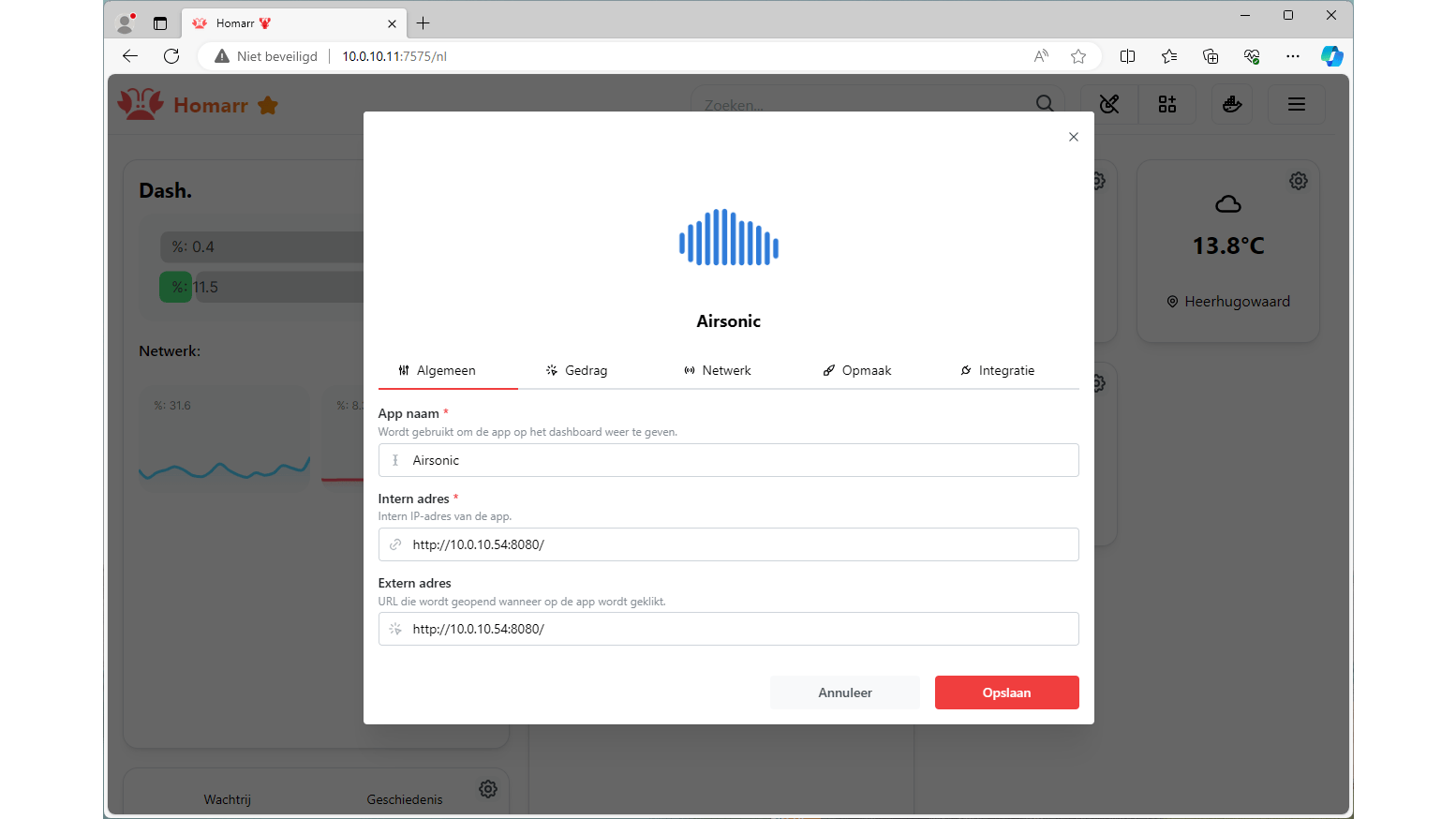Viewport: 1456px width, 819px height.
Task: Open the weather widget gear settings
Action: coord(1299,181)
